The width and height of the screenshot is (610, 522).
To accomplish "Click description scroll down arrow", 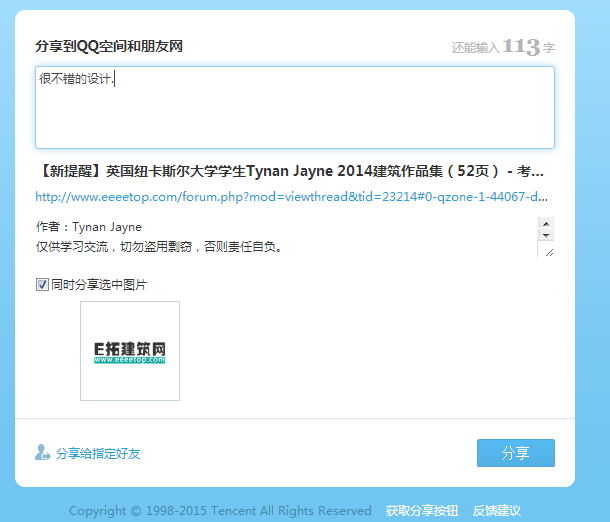I will point(546,235).
